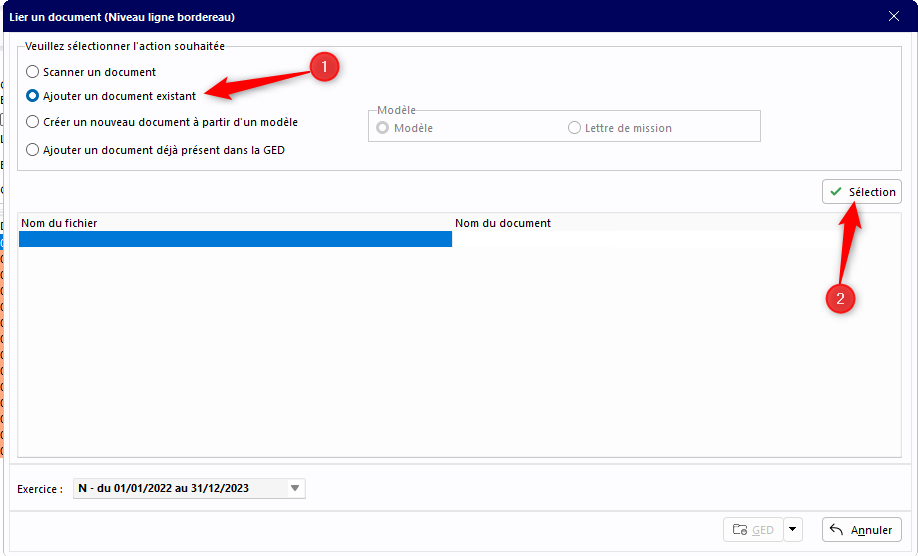Screen dimensions: 918x556
Task: Choose the Lettre de mission radio option
Action: (x=574, y=128)
